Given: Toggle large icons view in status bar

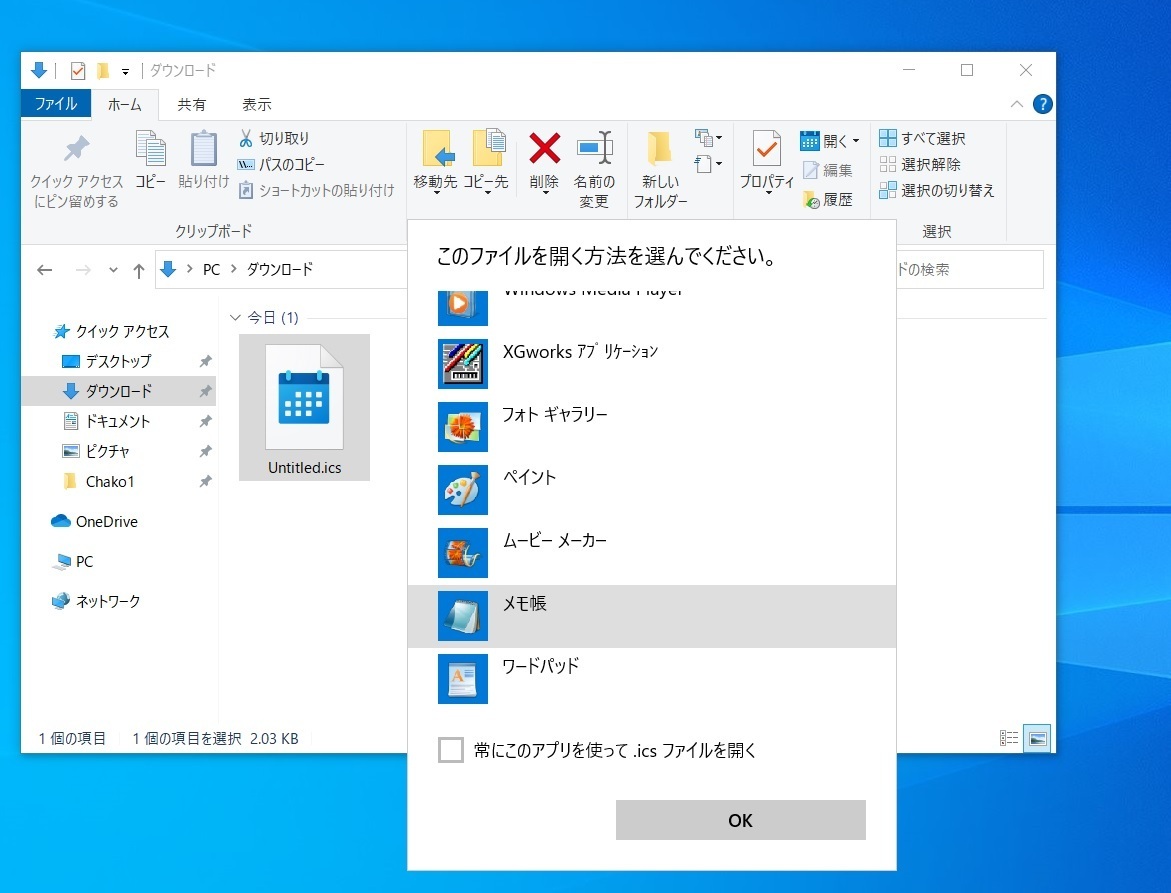Looking at the screenshot, I should (x=1038, y=739).
